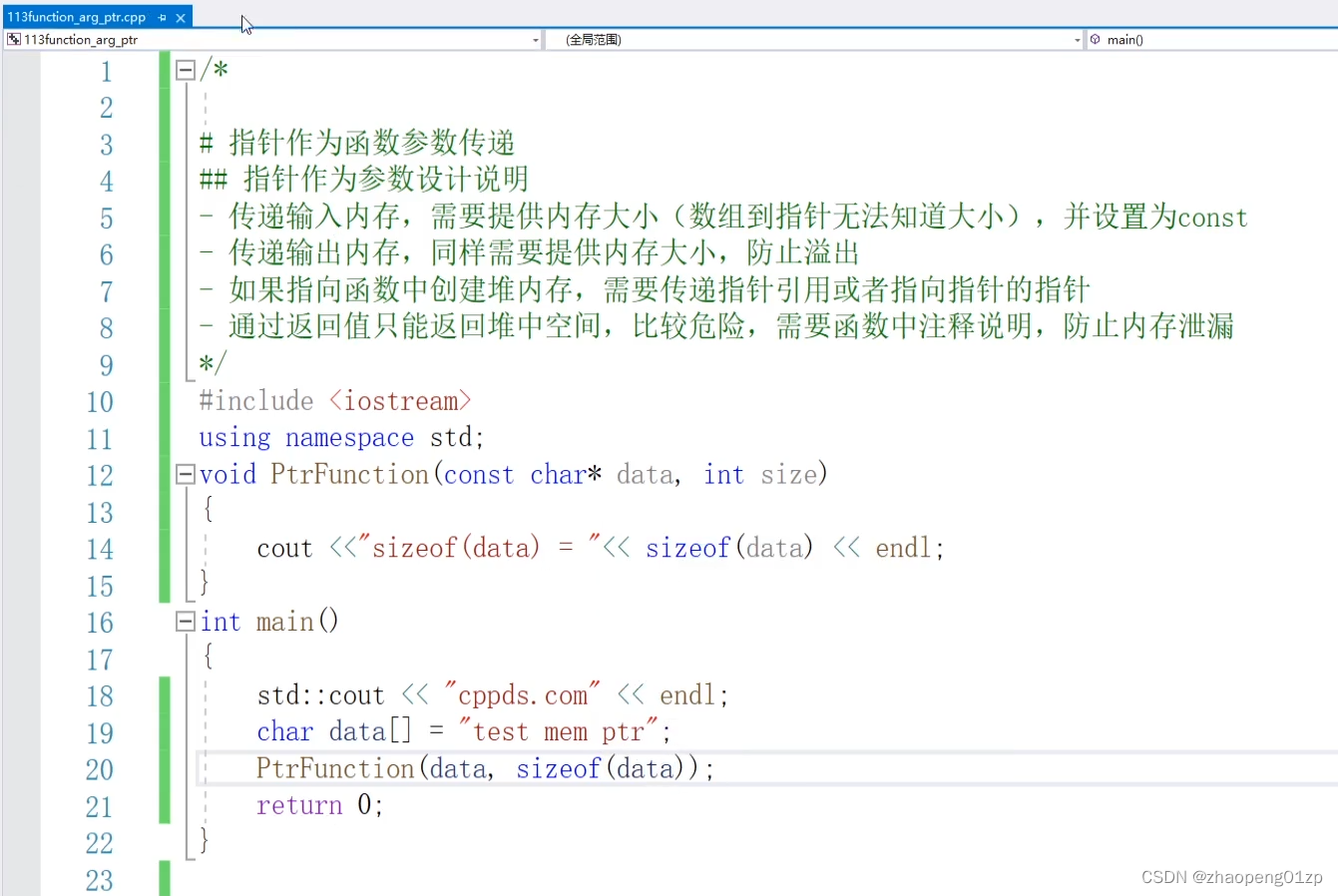Click the 'sizeof' keyword on line 20
1338x896 pixels.
pos(559,768)
